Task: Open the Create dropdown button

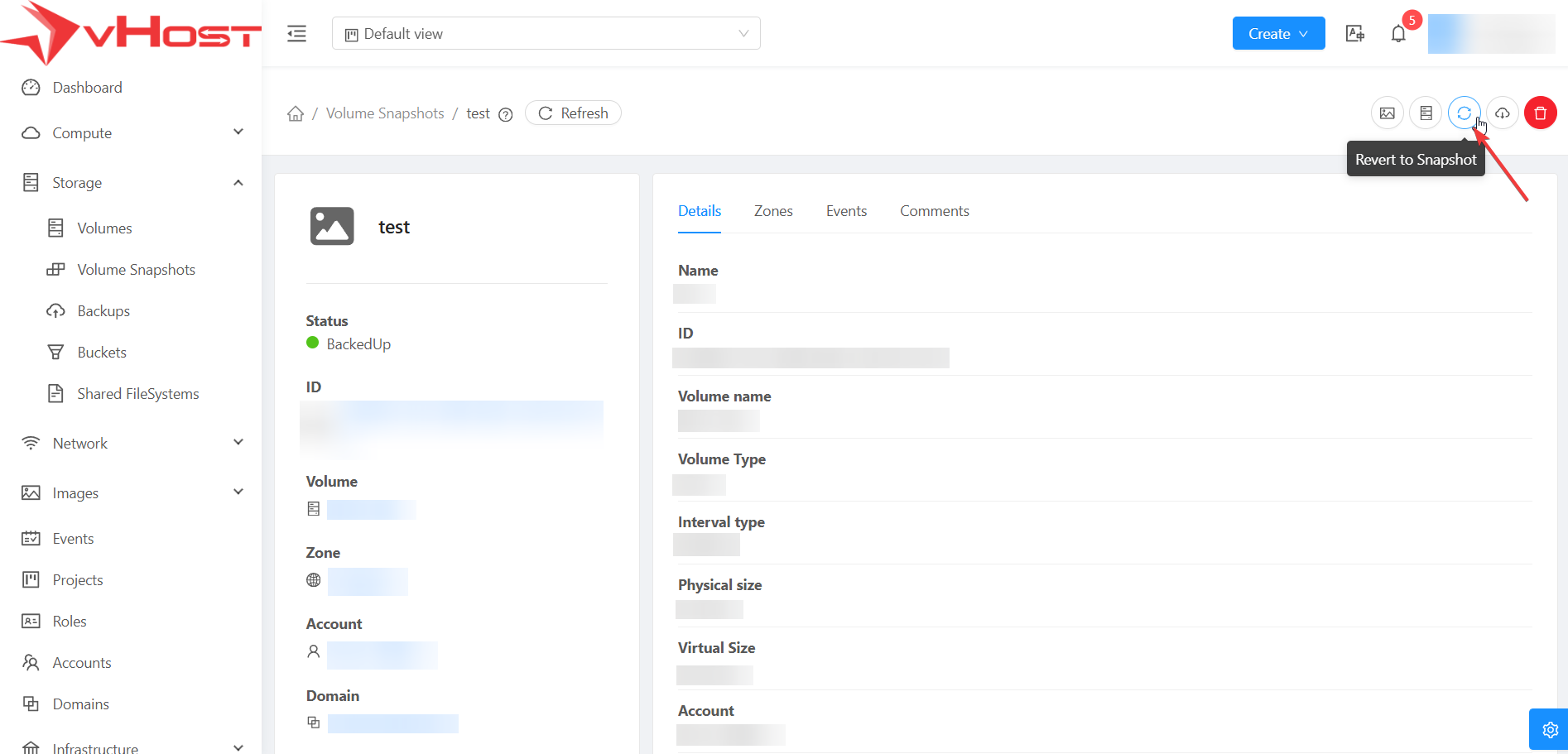Action: (x=1277, y=34)
